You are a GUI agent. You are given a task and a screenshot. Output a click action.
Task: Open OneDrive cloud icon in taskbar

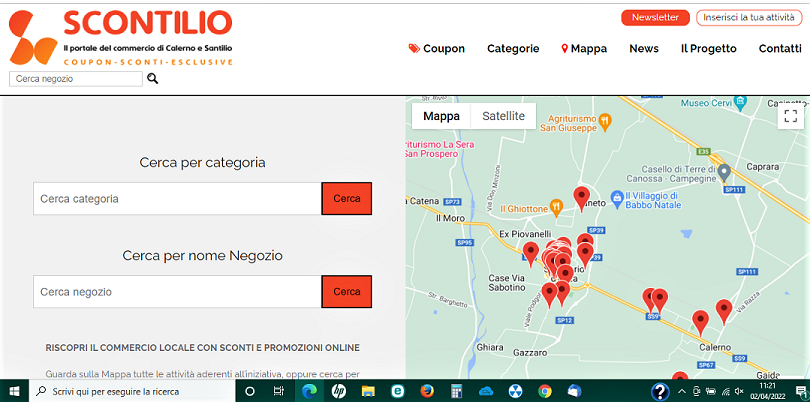pos(486,391)
